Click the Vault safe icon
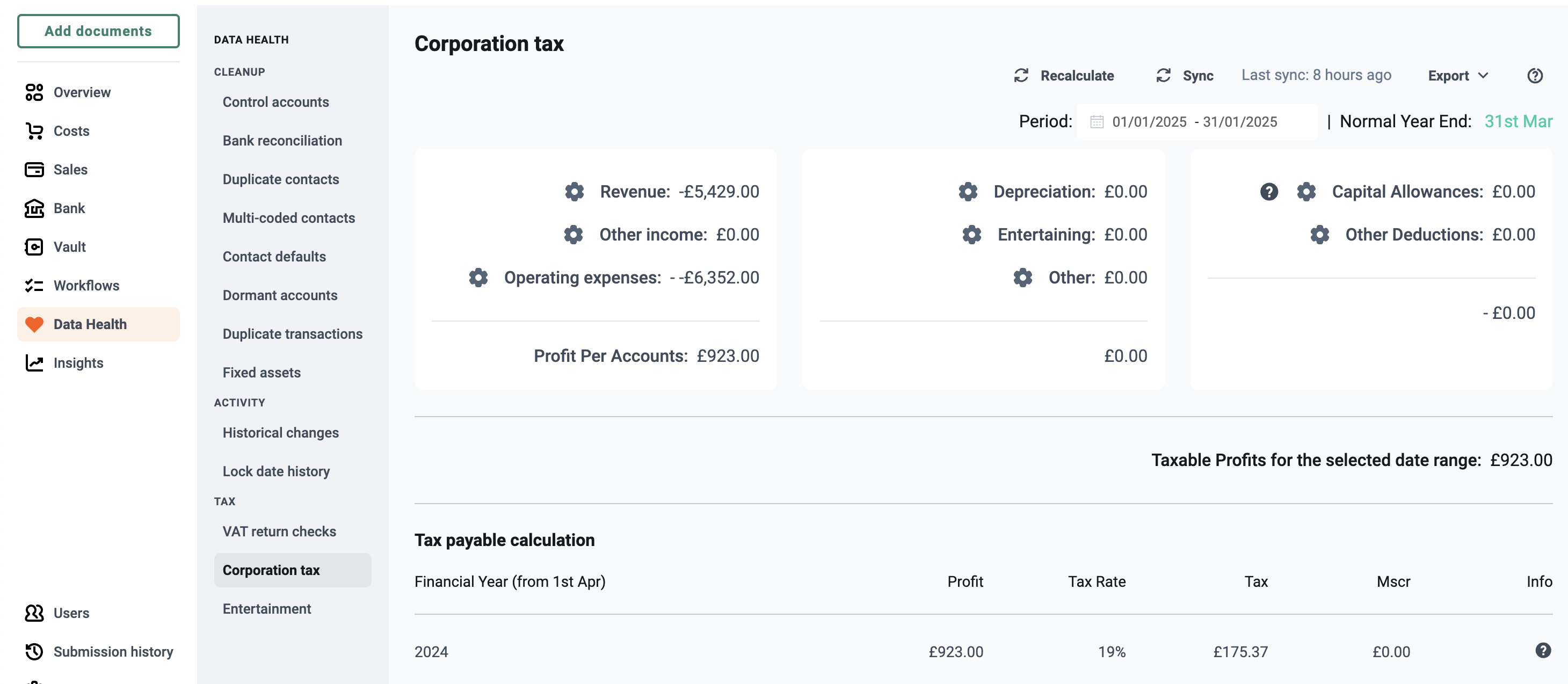Screen dimensions: 1568x684 coord(34,247)
